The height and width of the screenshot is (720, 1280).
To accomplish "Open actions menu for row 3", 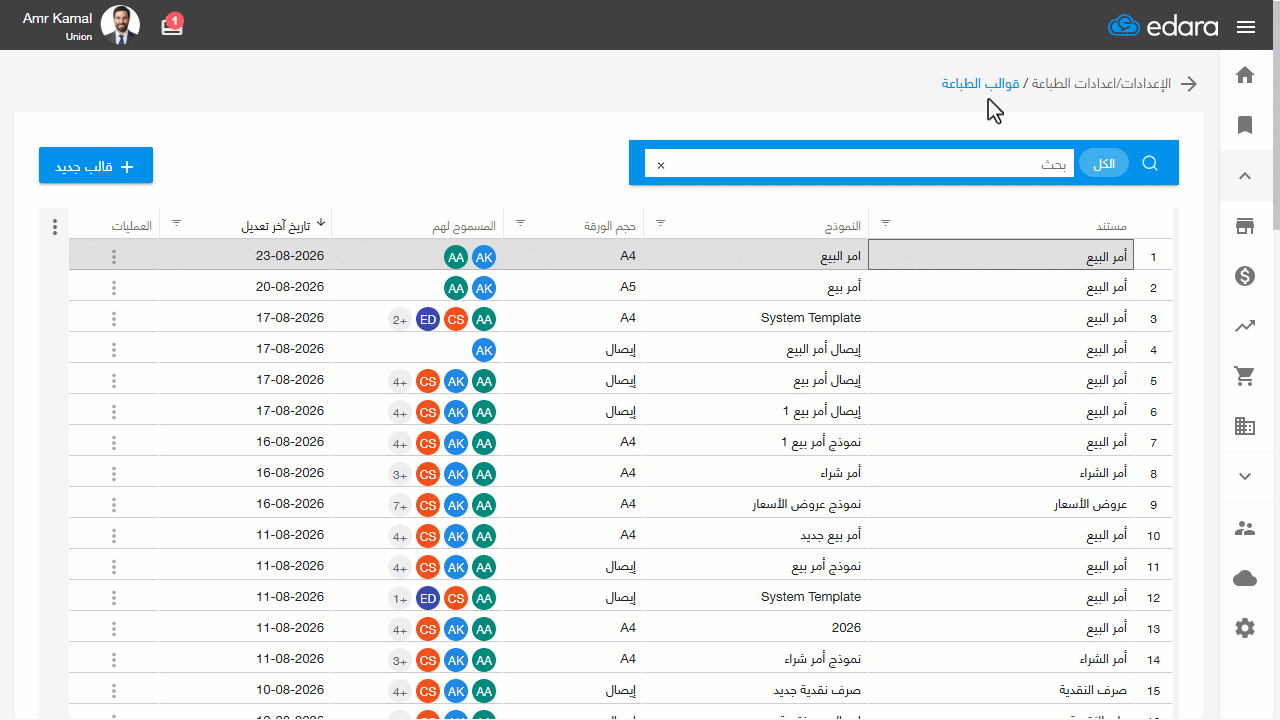I will [114, 319].
